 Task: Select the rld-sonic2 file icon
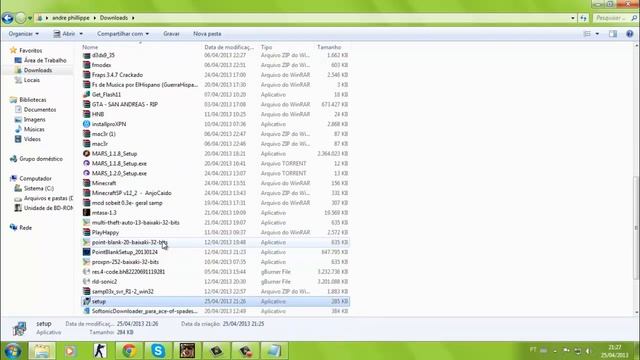pyautogui.click(x=87, y=281)
